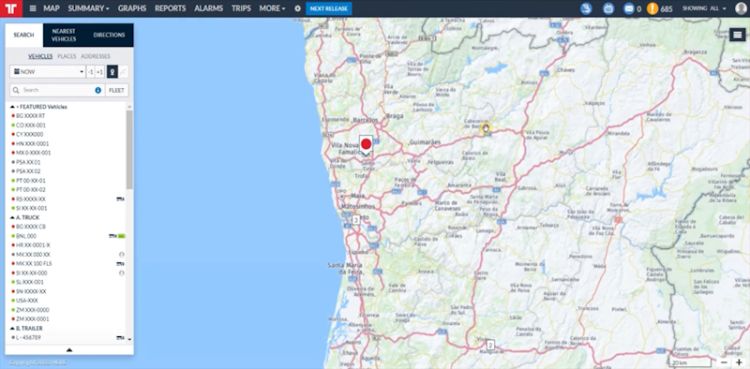Open the ALARMS menu item
750x369 pixels.
(209, 9)
